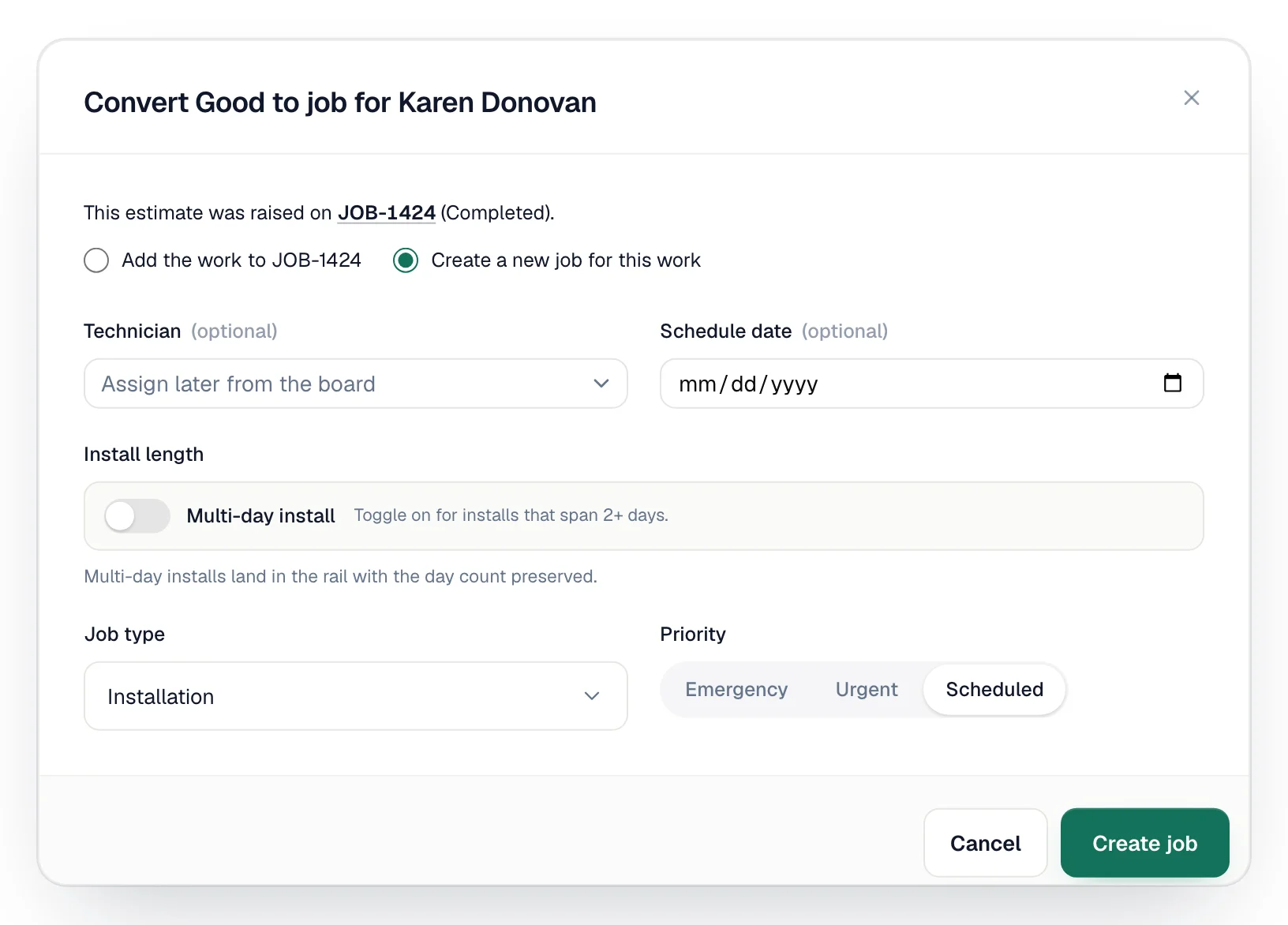This screenshot has height=925, width=1288.
Task: Toggle on Multi-day install switch
Action: pyautogui.click(x=137, y=516)
